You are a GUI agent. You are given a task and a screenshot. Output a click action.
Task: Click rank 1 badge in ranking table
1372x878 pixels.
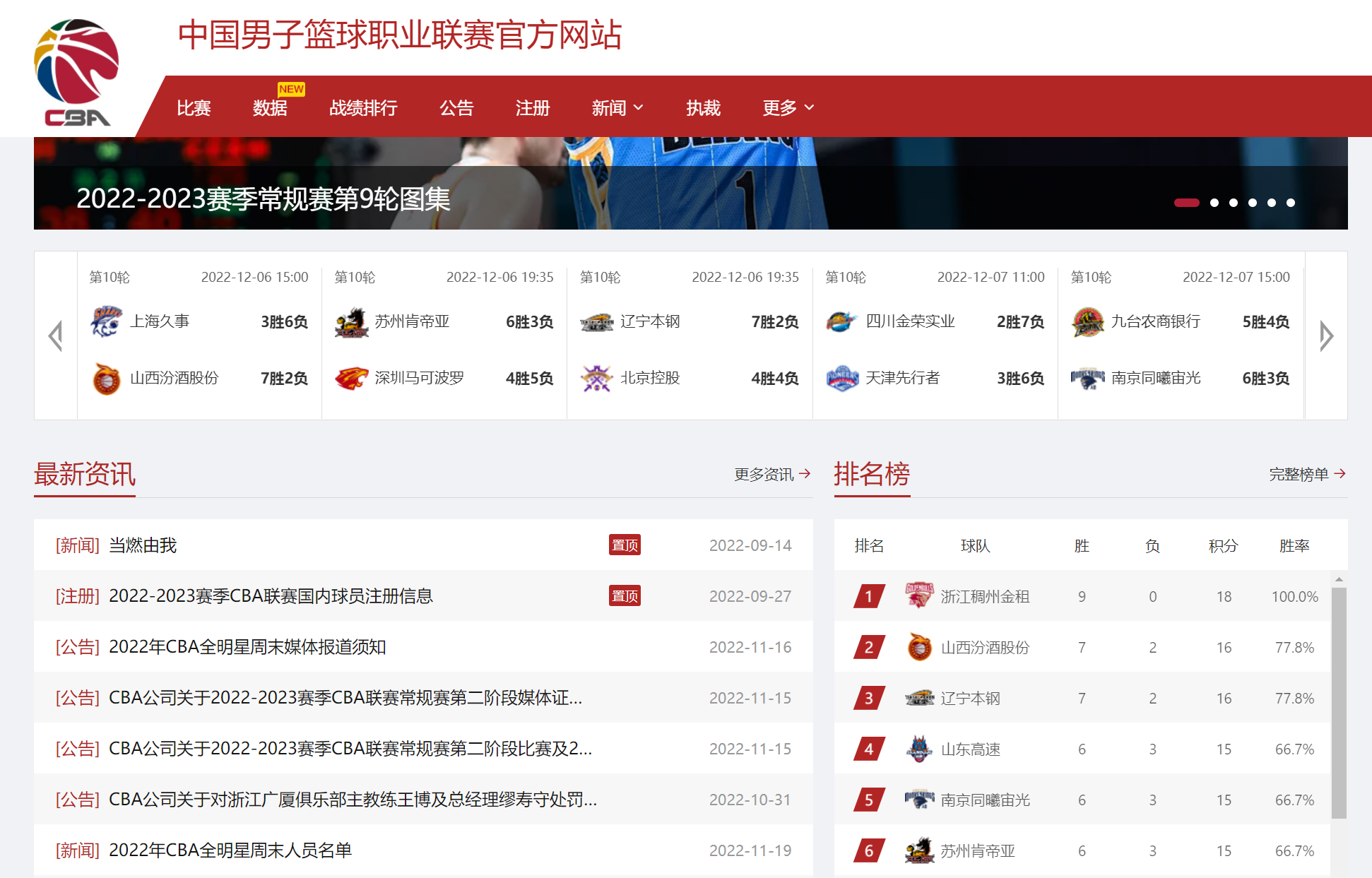869,596
